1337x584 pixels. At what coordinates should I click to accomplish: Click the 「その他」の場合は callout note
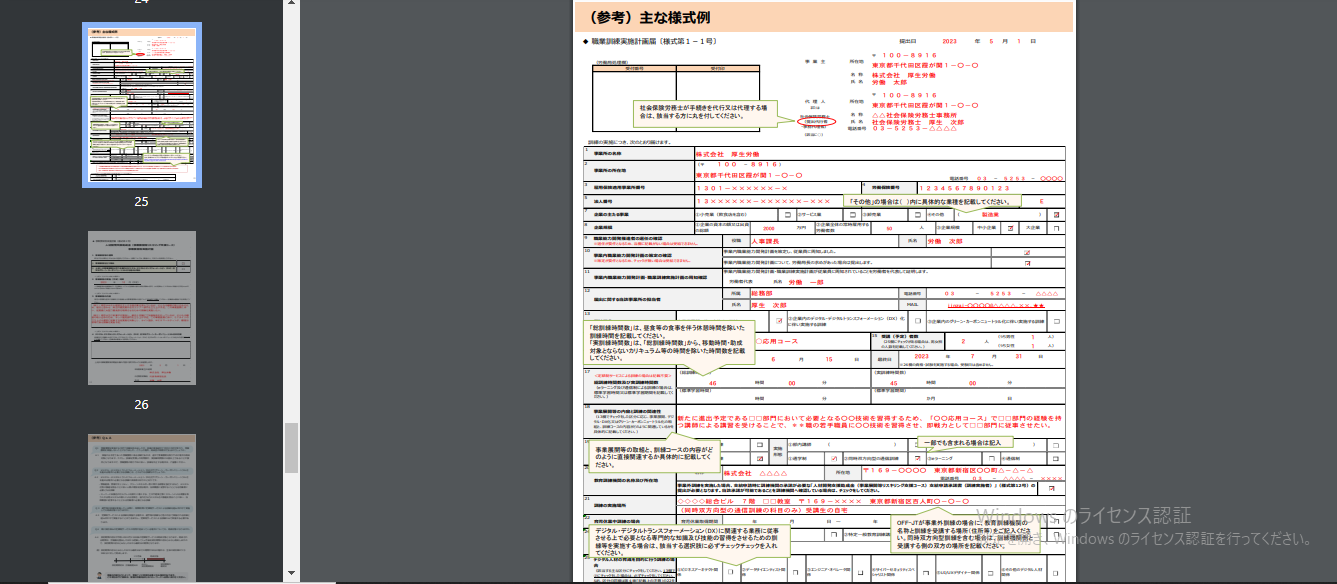pyautogui.click(x=931, y=200)
